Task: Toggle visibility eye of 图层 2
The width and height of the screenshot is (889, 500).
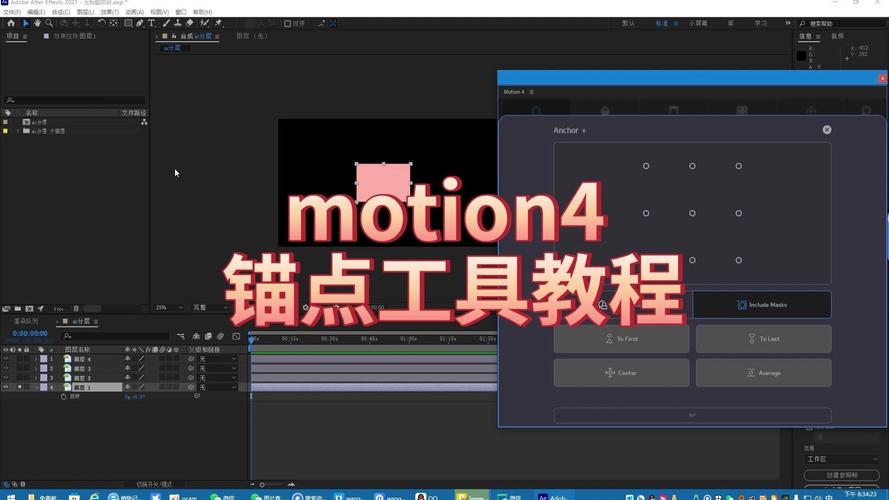Action: point(6,378)
